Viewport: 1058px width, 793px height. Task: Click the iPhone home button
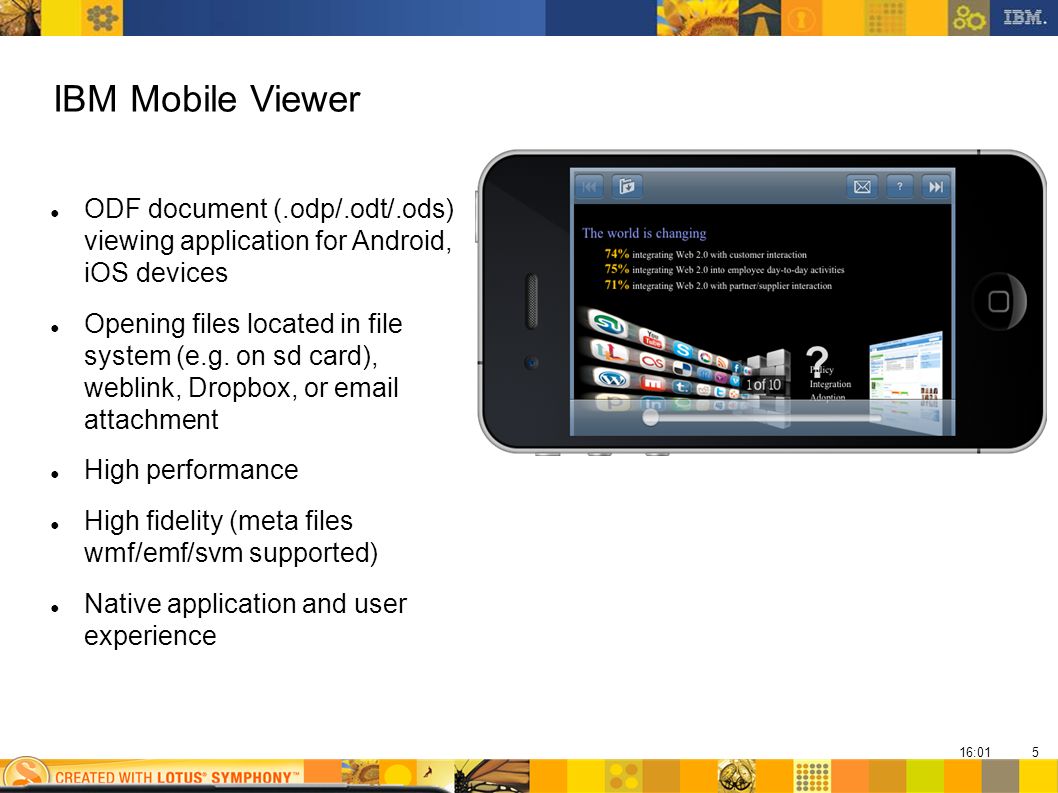[x=999, y=302]
